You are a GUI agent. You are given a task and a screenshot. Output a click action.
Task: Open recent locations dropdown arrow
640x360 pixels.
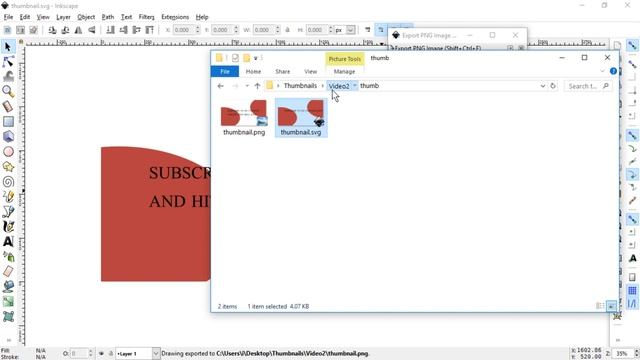tap(247, 86)
